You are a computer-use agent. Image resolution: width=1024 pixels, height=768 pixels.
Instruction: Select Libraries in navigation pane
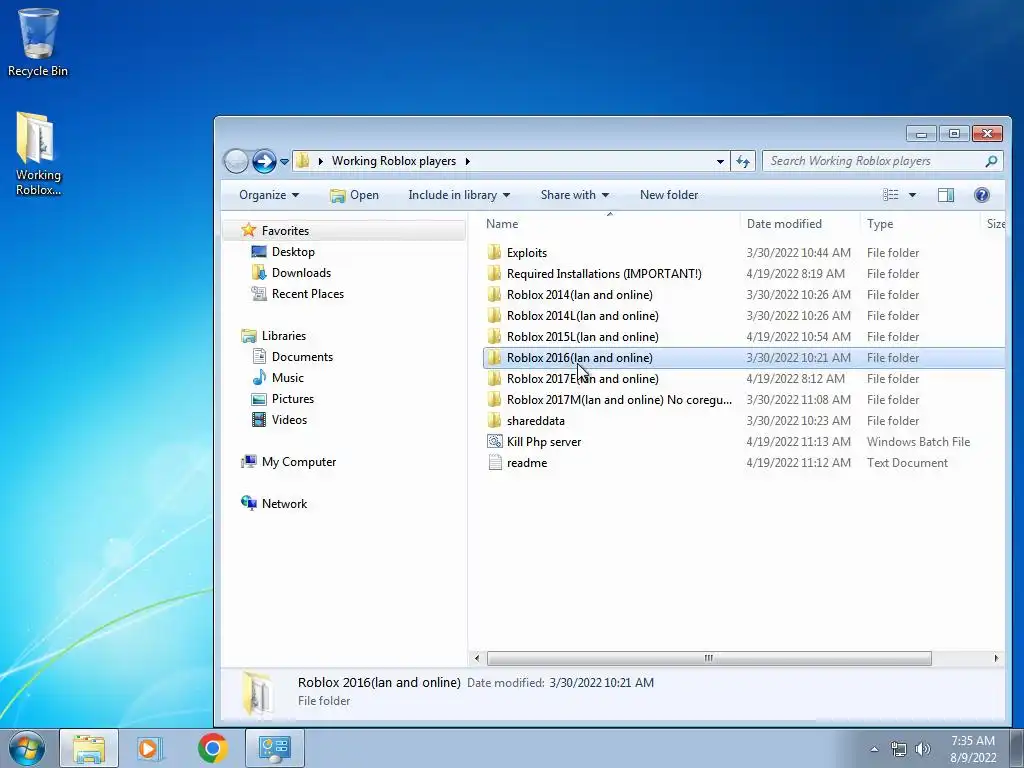[283, 336]
